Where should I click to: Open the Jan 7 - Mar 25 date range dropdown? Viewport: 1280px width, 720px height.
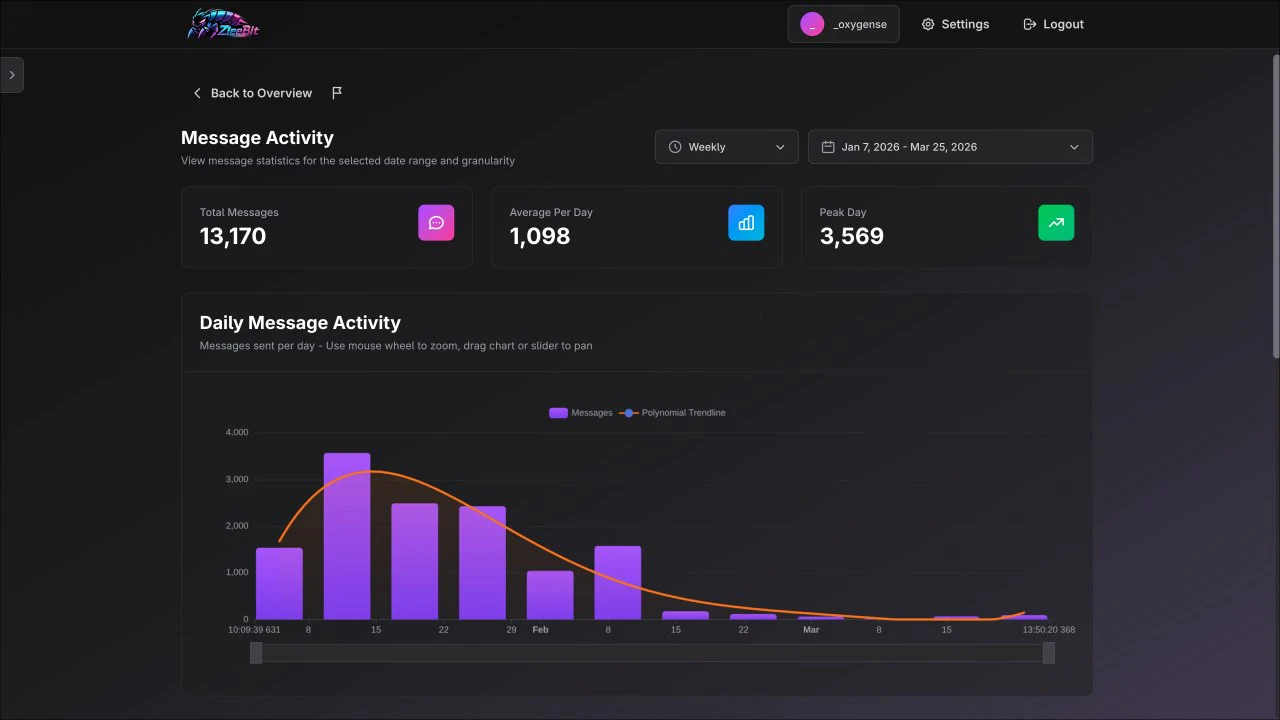click(949, 146)
